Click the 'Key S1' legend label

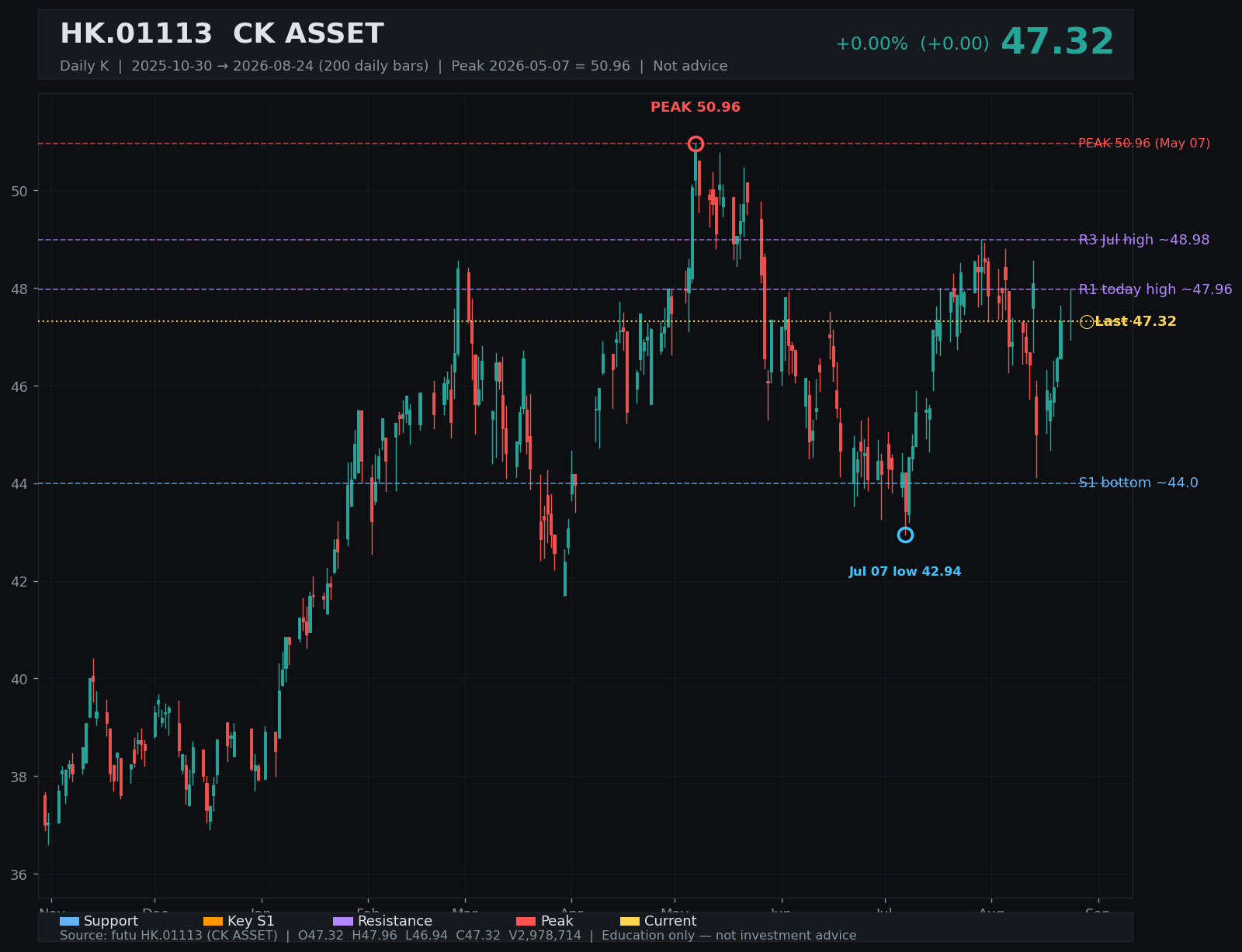[251, 922]
